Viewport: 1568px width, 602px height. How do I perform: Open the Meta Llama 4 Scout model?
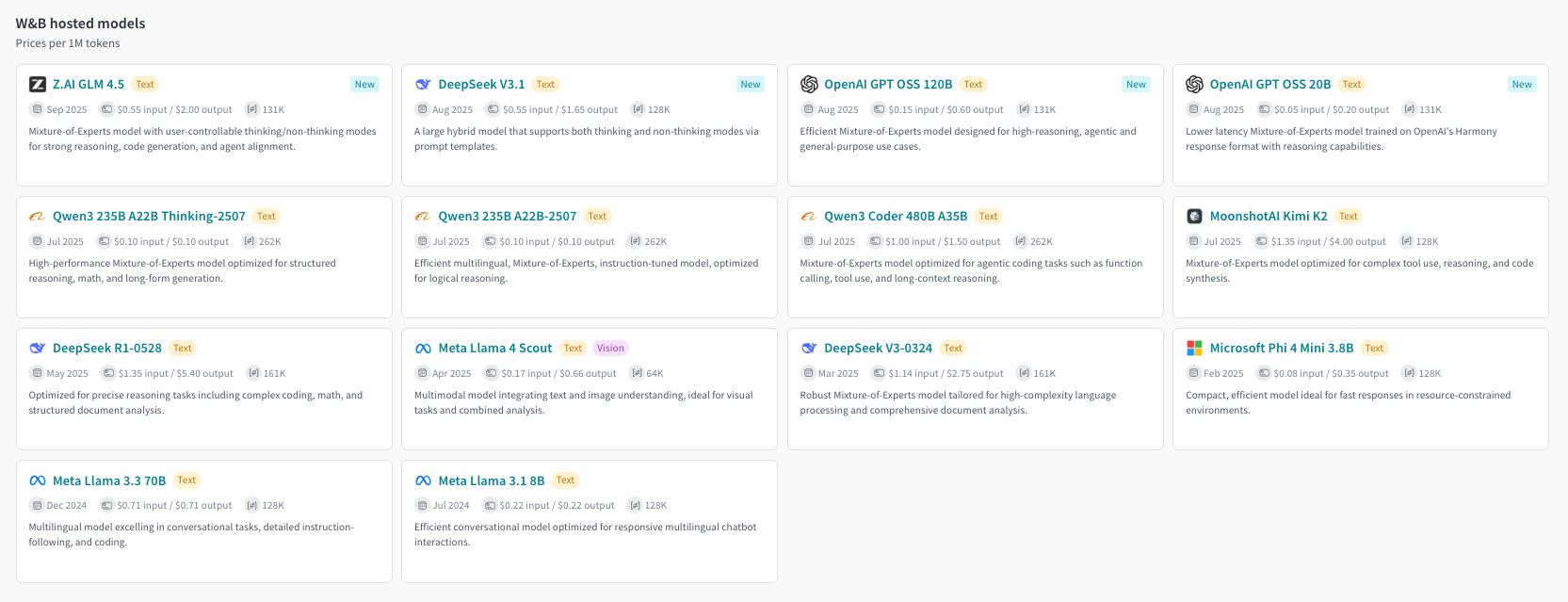pos(495,348)
